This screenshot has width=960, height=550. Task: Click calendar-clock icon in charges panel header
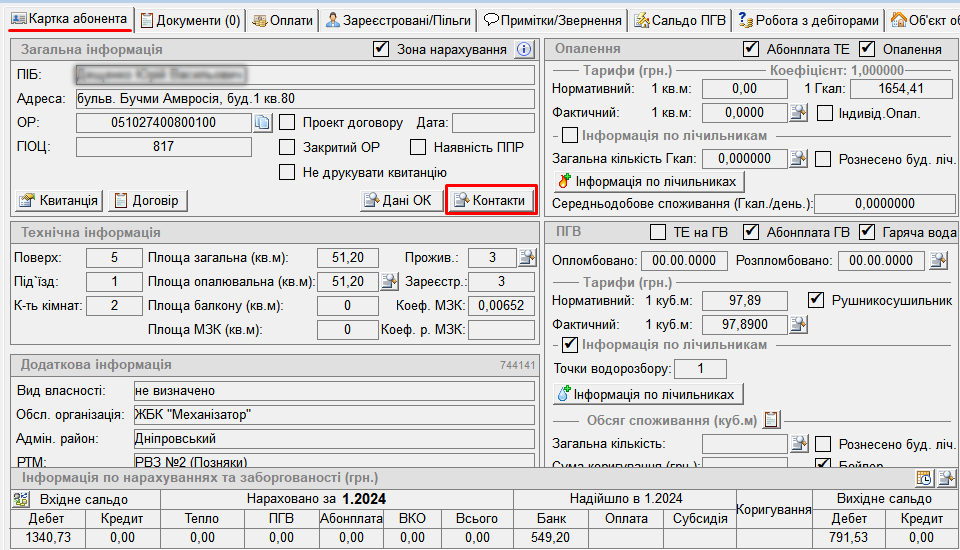(924, 478)
